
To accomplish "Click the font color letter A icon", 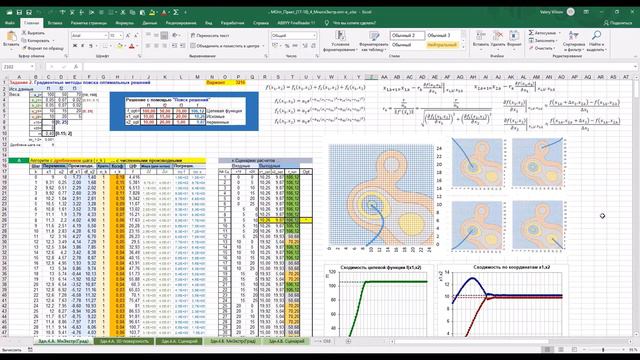I will [x=131, y=46].
